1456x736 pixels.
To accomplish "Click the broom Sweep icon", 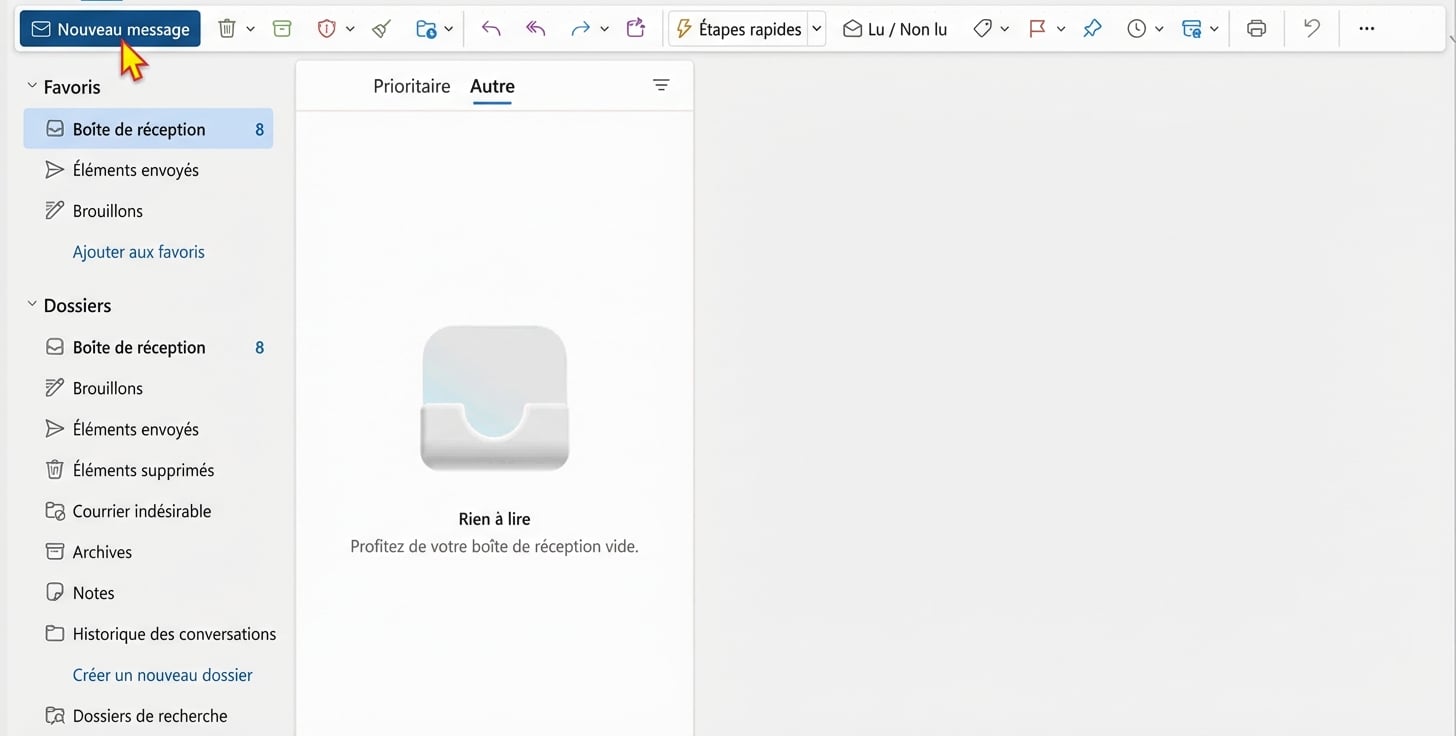I will point(381,29).
